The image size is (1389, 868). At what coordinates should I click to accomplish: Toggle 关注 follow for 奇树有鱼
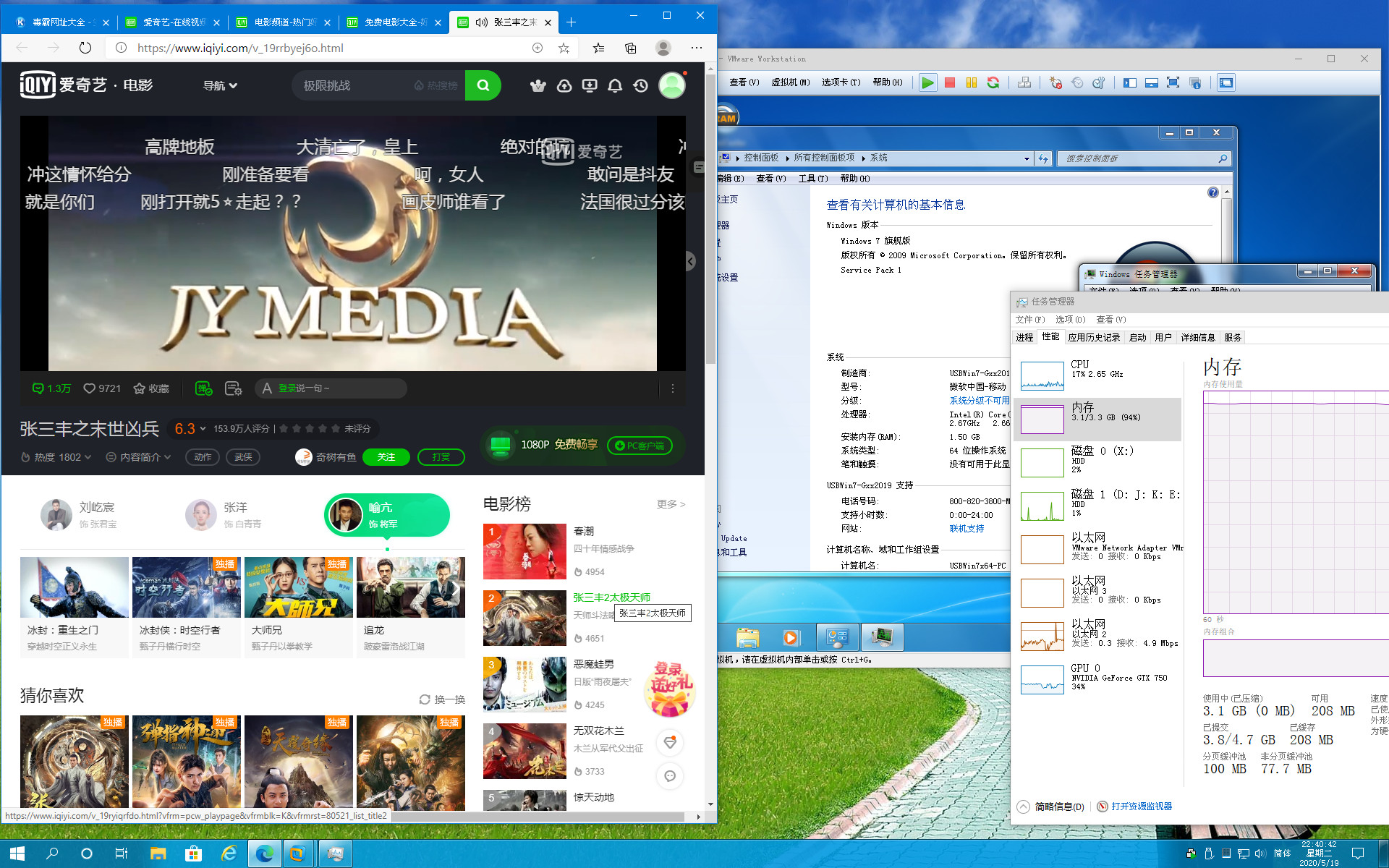point(386,457)
